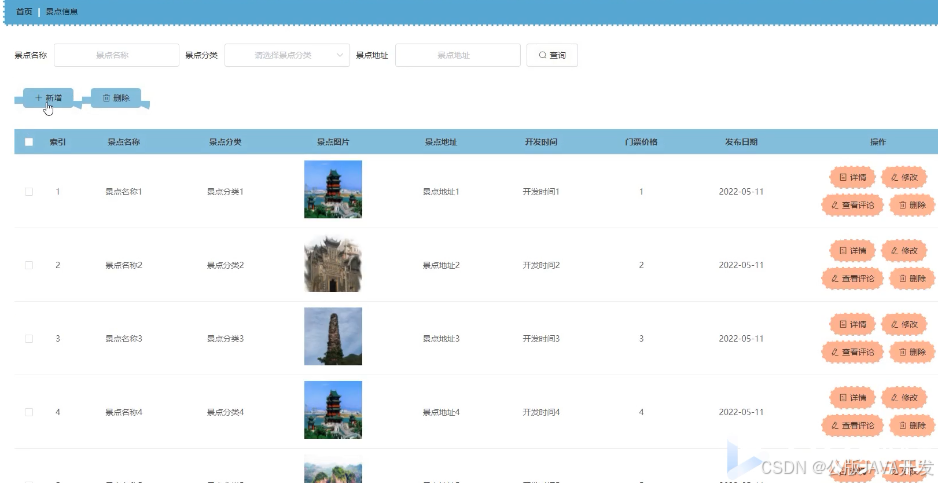
Task: Click the 查询 search button
Action: pos(552,55)
